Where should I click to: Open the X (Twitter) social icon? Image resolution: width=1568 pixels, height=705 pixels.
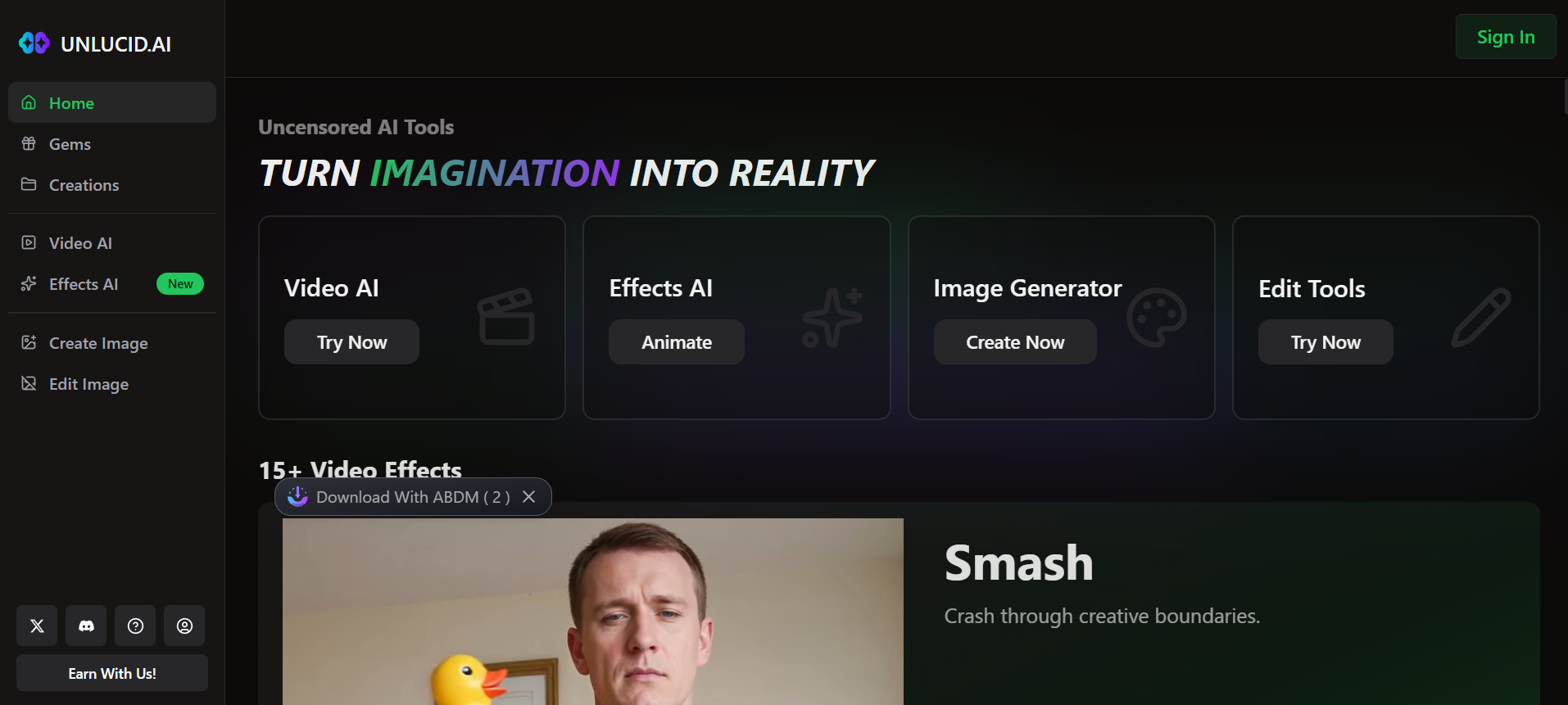pyautogui.click(x=37, y=626)
